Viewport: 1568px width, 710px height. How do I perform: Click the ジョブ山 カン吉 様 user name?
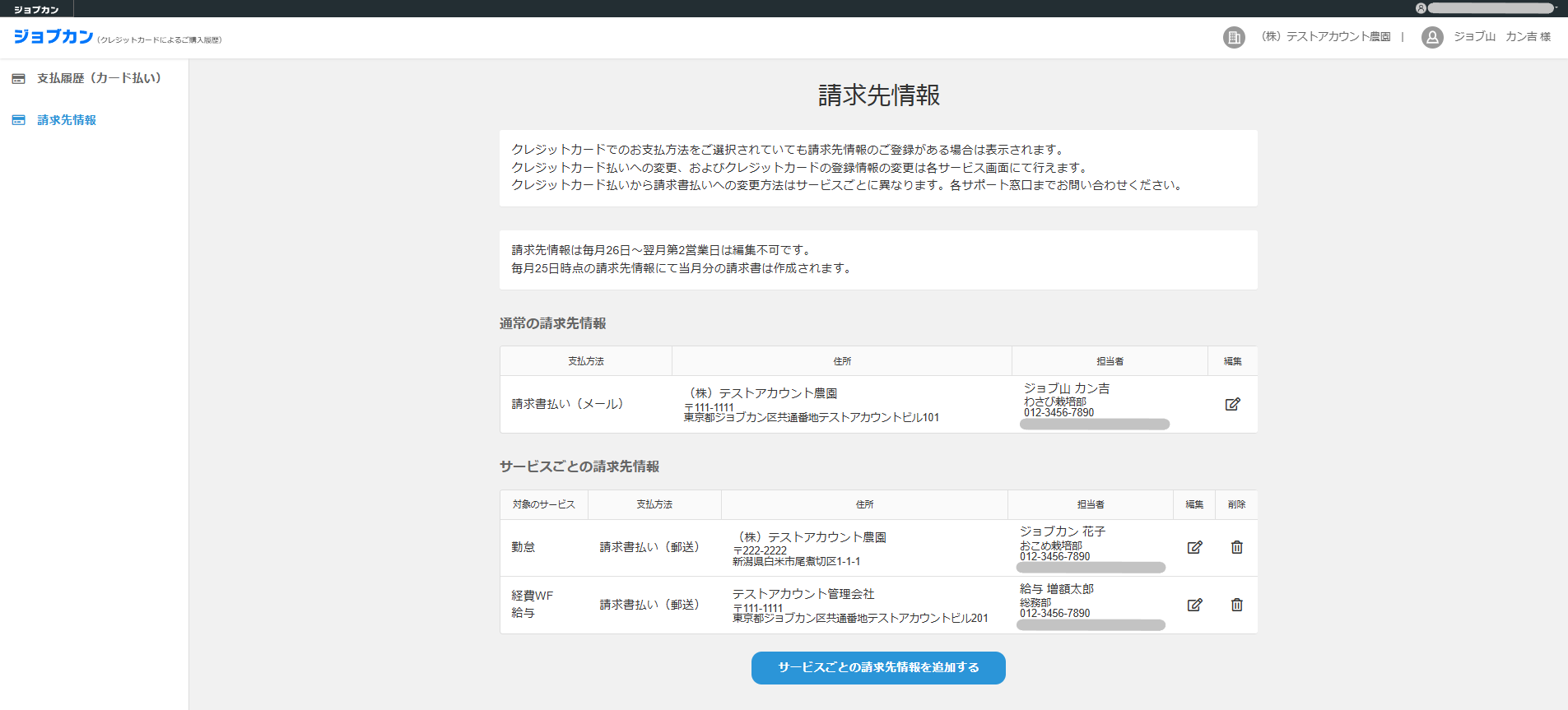(1501, 37)
